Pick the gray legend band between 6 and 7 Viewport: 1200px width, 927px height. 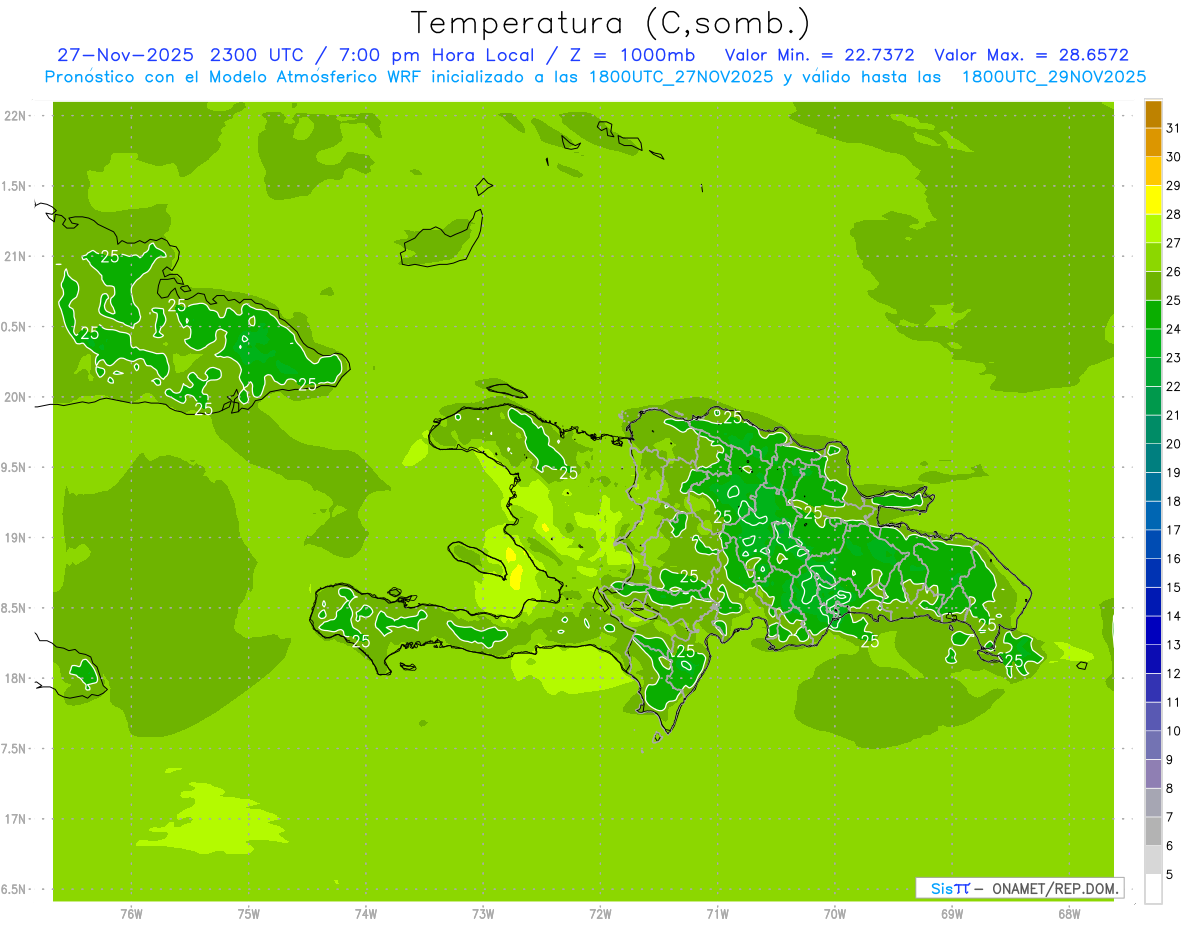(1153, 831)
